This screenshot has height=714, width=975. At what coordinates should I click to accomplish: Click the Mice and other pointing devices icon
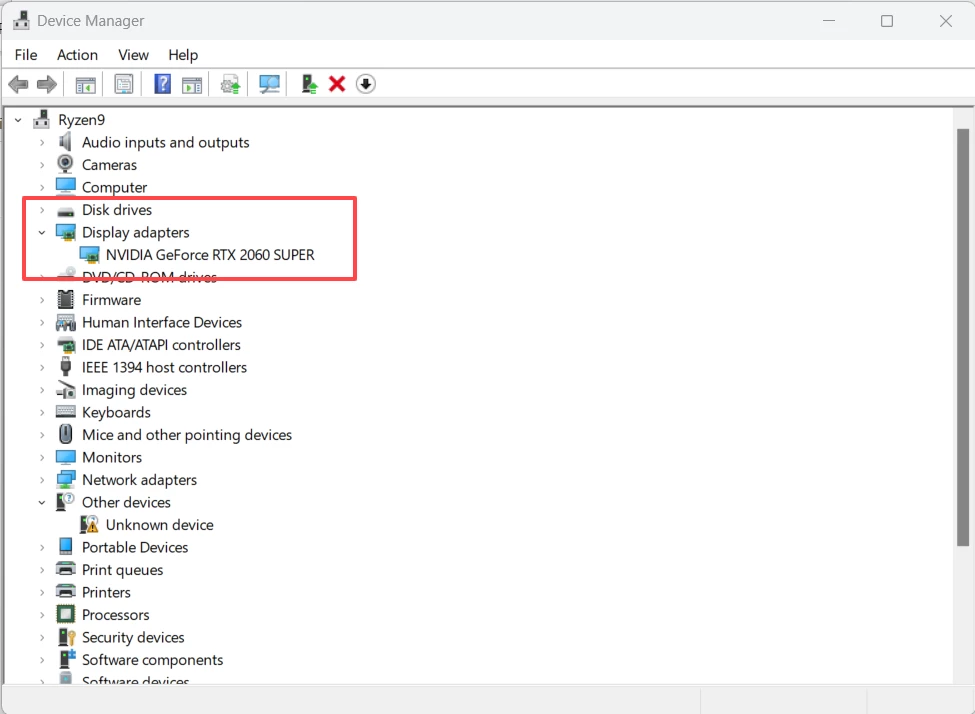pos(65,434)
